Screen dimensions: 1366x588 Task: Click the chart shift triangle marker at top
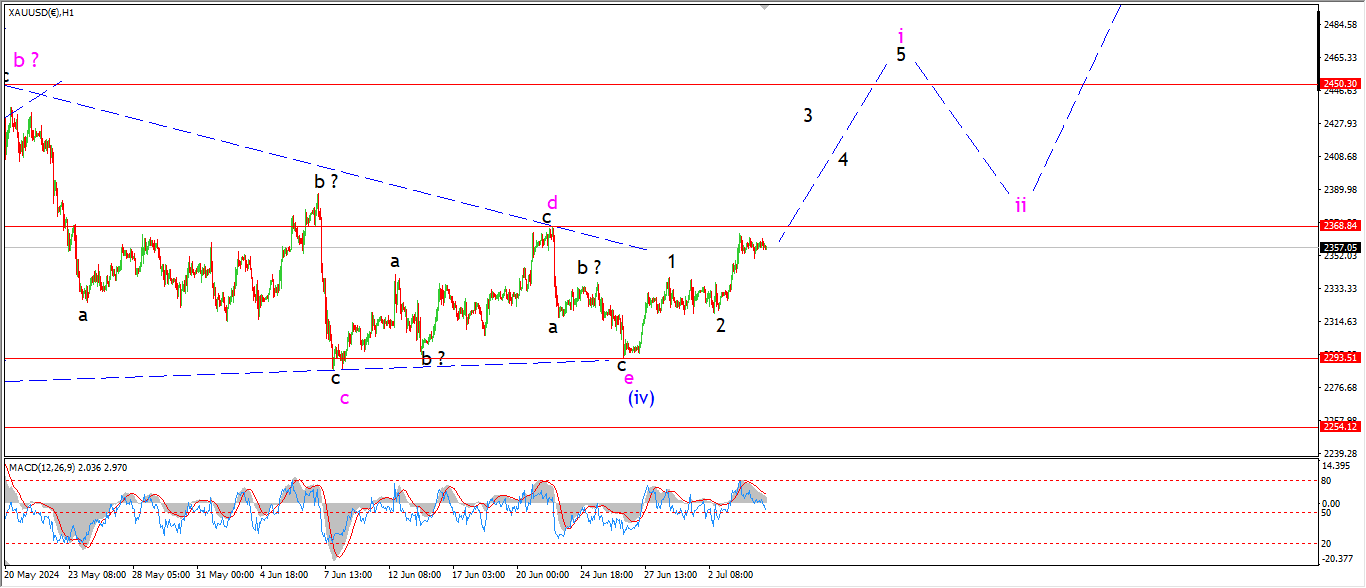766,7
